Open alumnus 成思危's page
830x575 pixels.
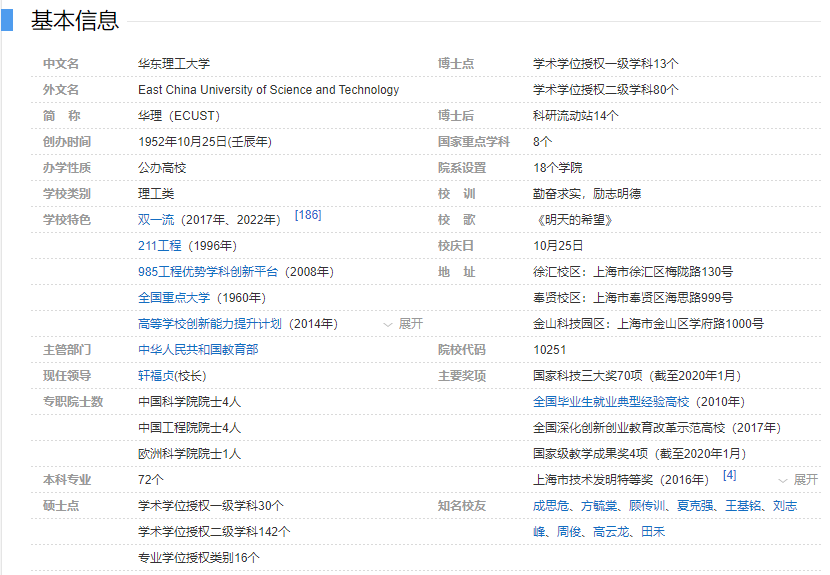point(551,506)
